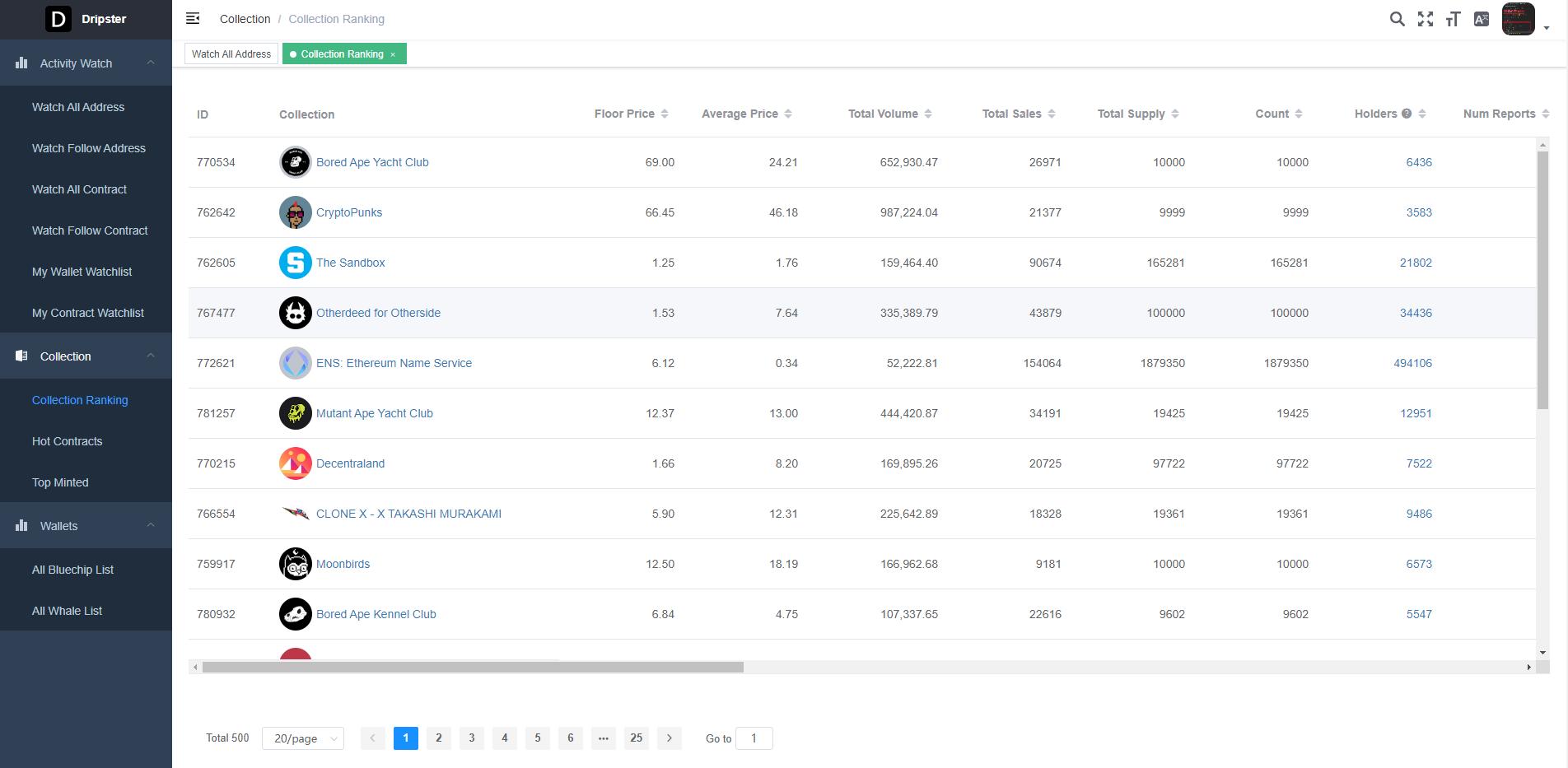Go to page 3
Screen dimensions: 1568x768
coord(472,738)
